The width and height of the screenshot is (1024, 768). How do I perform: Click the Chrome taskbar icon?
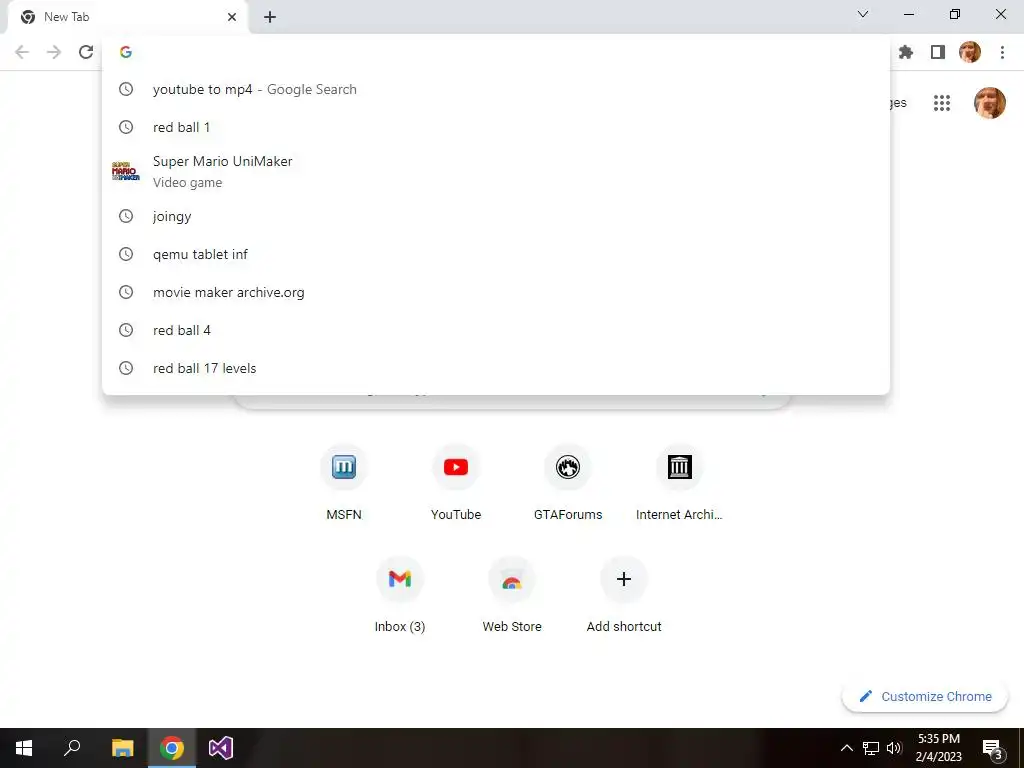pos(172,748)
